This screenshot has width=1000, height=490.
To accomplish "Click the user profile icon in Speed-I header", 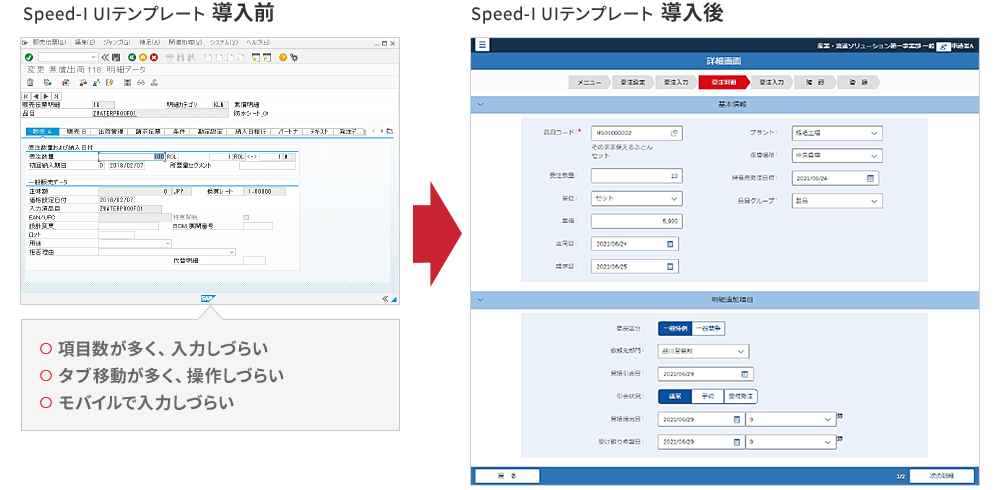I will (942, 47).
